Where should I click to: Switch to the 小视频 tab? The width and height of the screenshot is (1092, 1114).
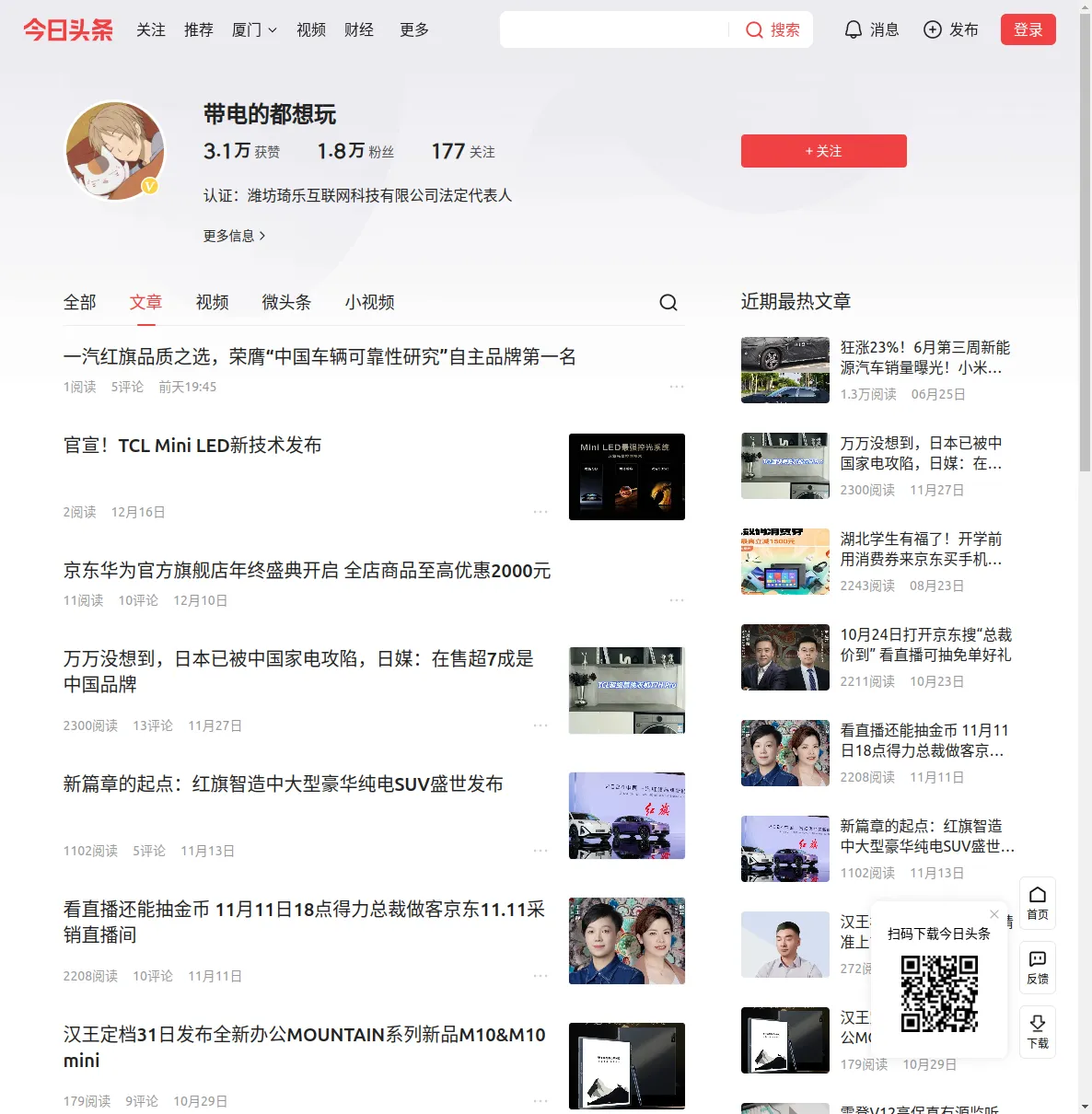[369, 302]
